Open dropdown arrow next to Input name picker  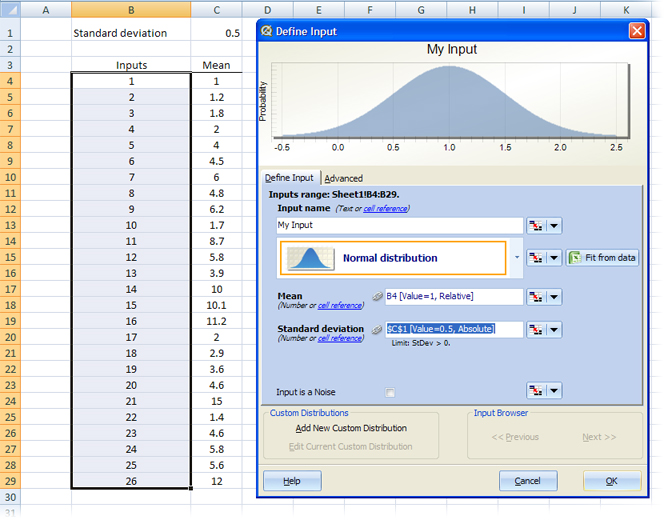coord(554,226)
